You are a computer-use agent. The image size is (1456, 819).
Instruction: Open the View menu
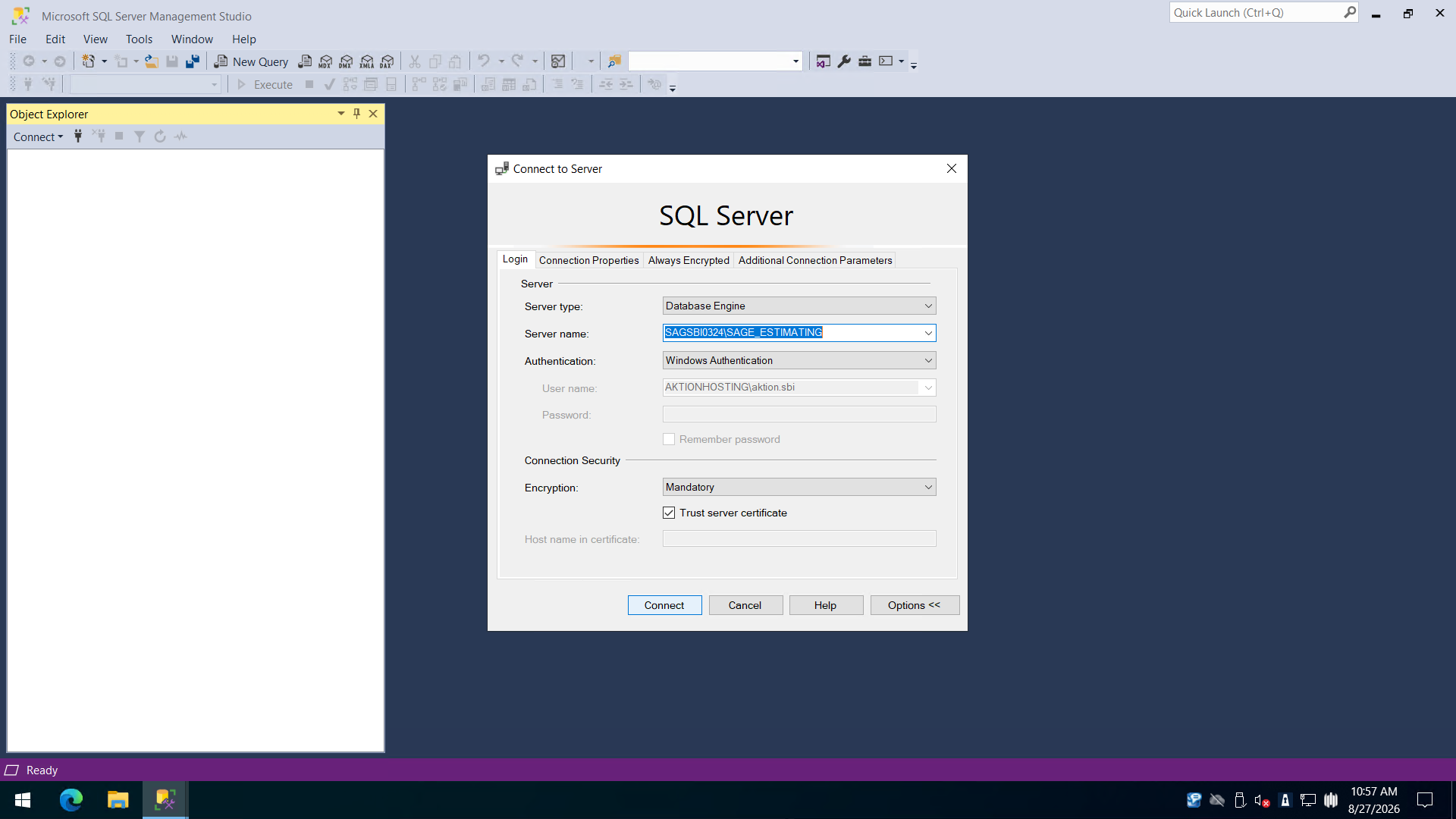point(96,39)
